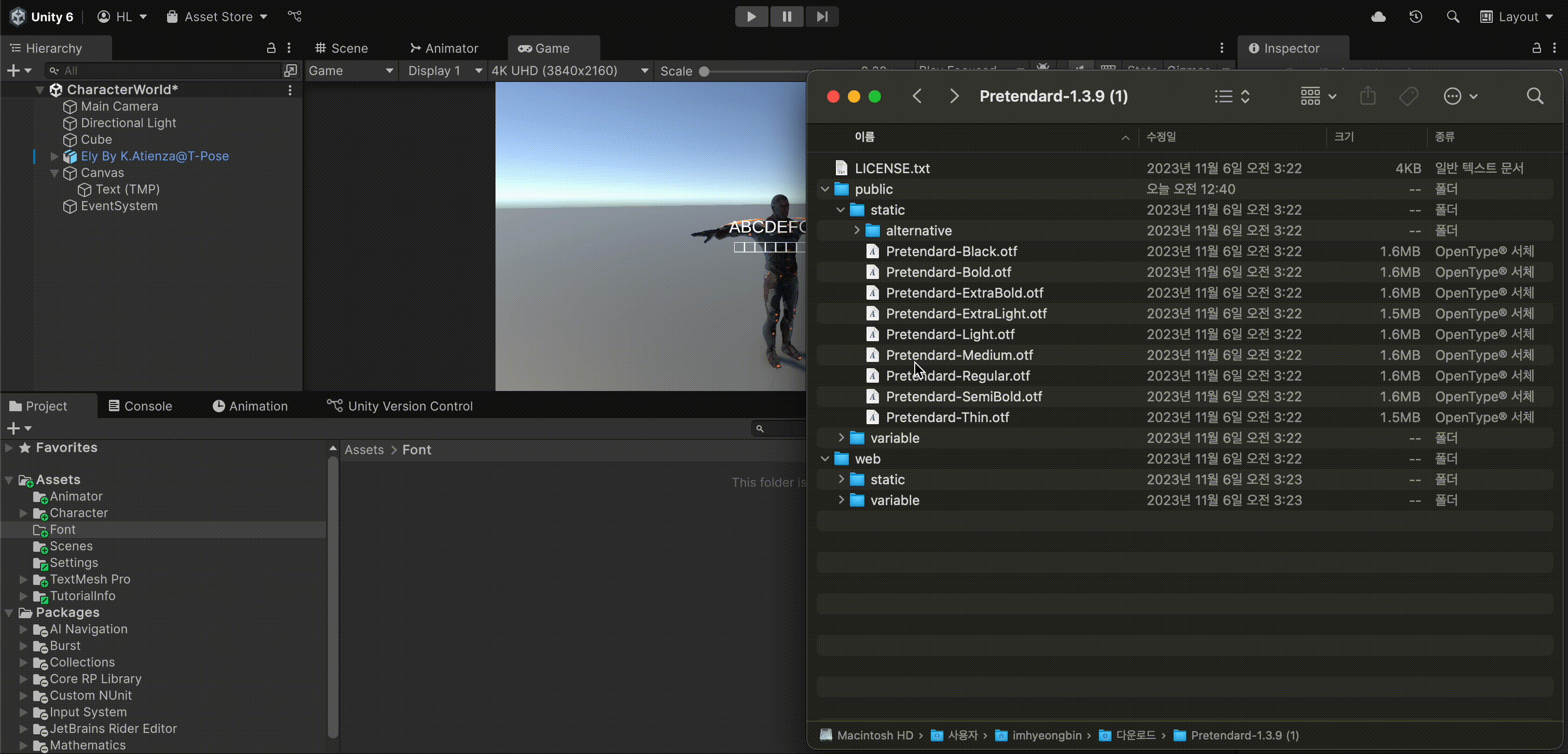
Task: Switch to the Console tab
Action: [140, 406]
